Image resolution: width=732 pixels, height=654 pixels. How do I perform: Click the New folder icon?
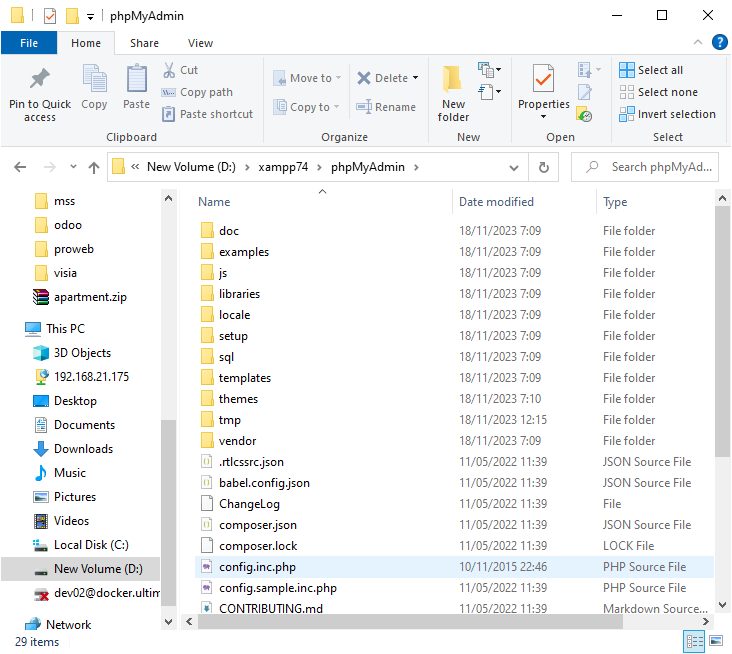pos(452,78)
